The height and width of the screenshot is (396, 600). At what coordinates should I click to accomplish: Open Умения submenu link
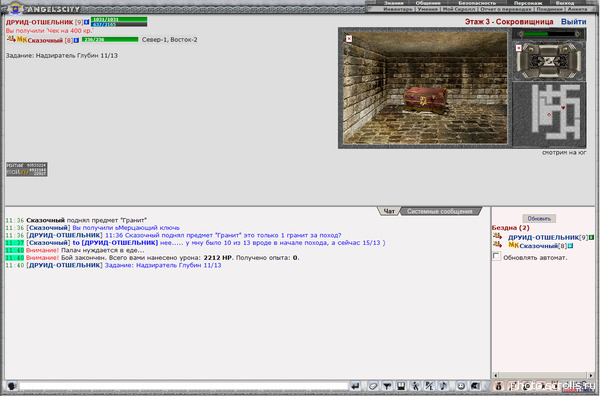pos(427,9)
